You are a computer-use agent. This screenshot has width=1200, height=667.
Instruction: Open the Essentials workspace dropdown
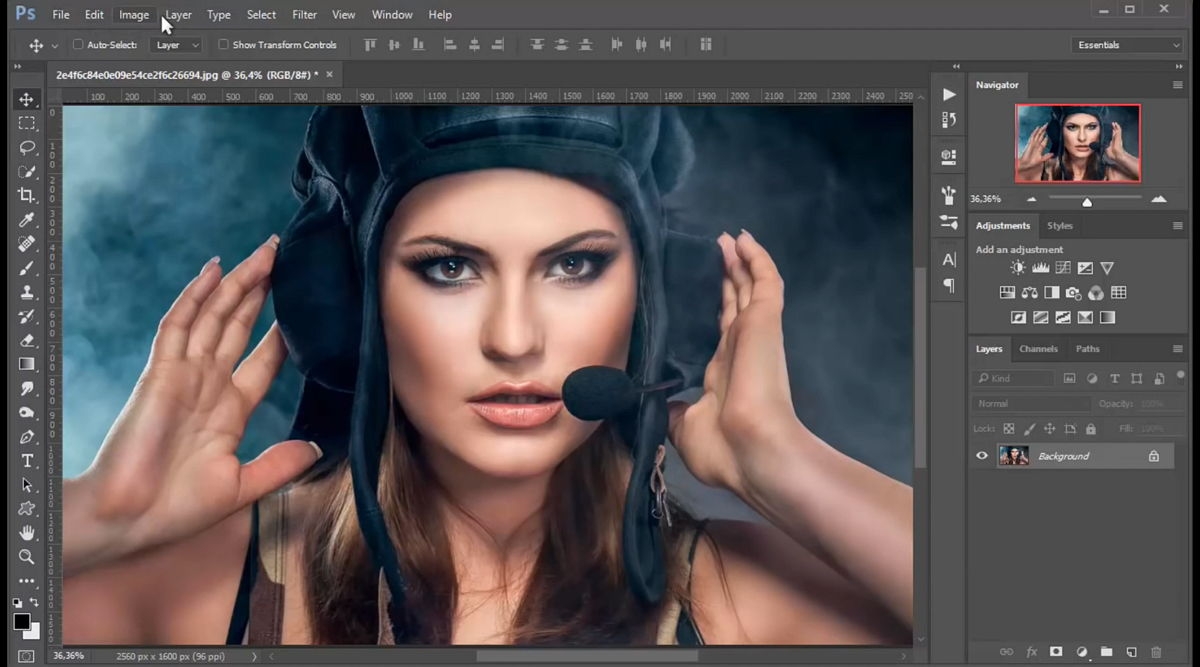coord(1127,45)
